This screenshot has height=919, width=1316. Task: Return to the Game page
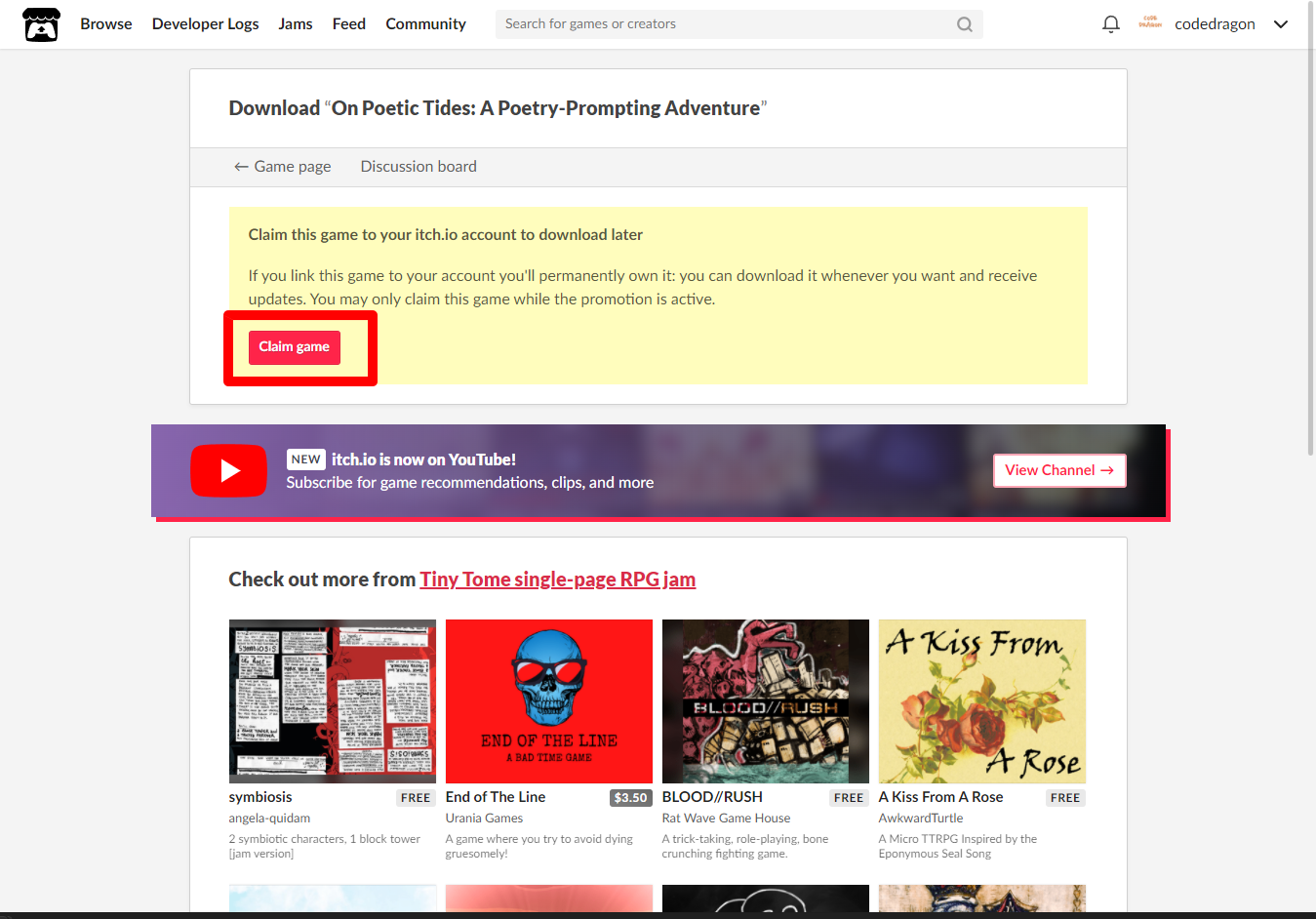[x=283, y=167]
